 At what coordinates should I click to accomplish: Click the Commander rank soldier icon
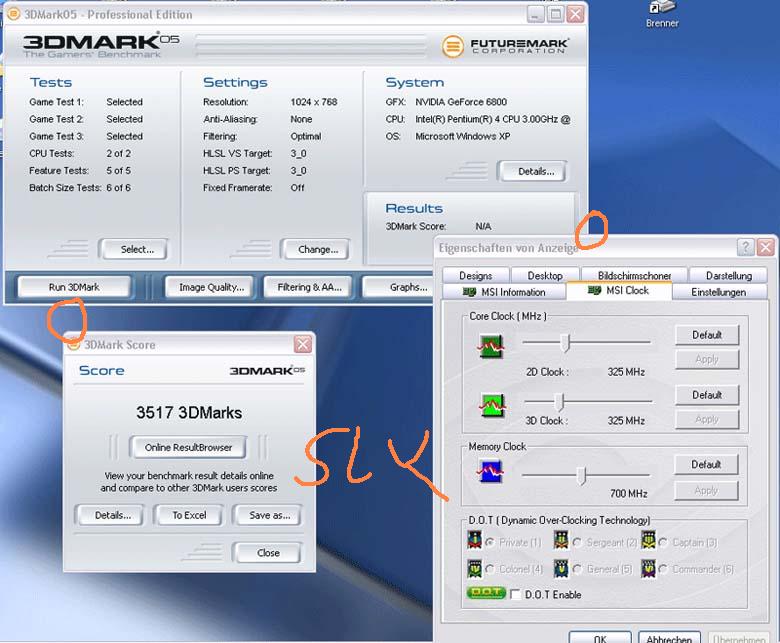click(x=648, y=568)
